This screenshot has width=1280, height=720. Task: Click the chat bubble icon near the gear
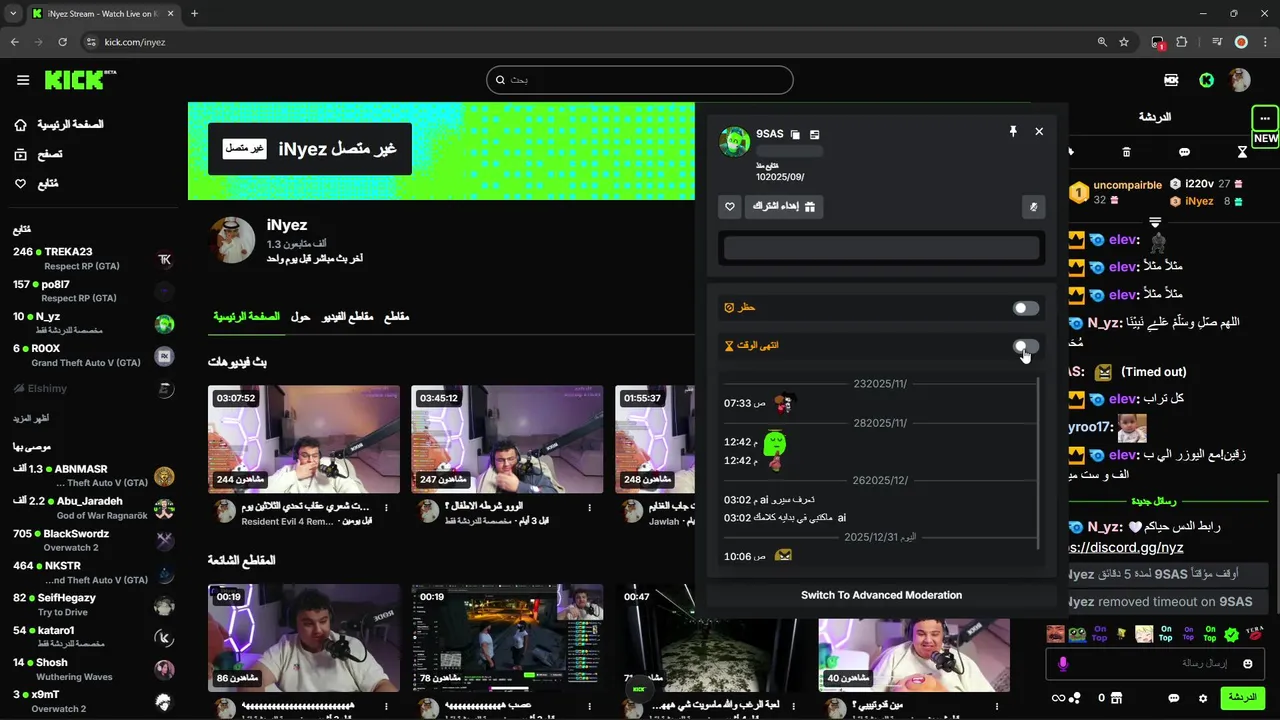pos(1174,698)
